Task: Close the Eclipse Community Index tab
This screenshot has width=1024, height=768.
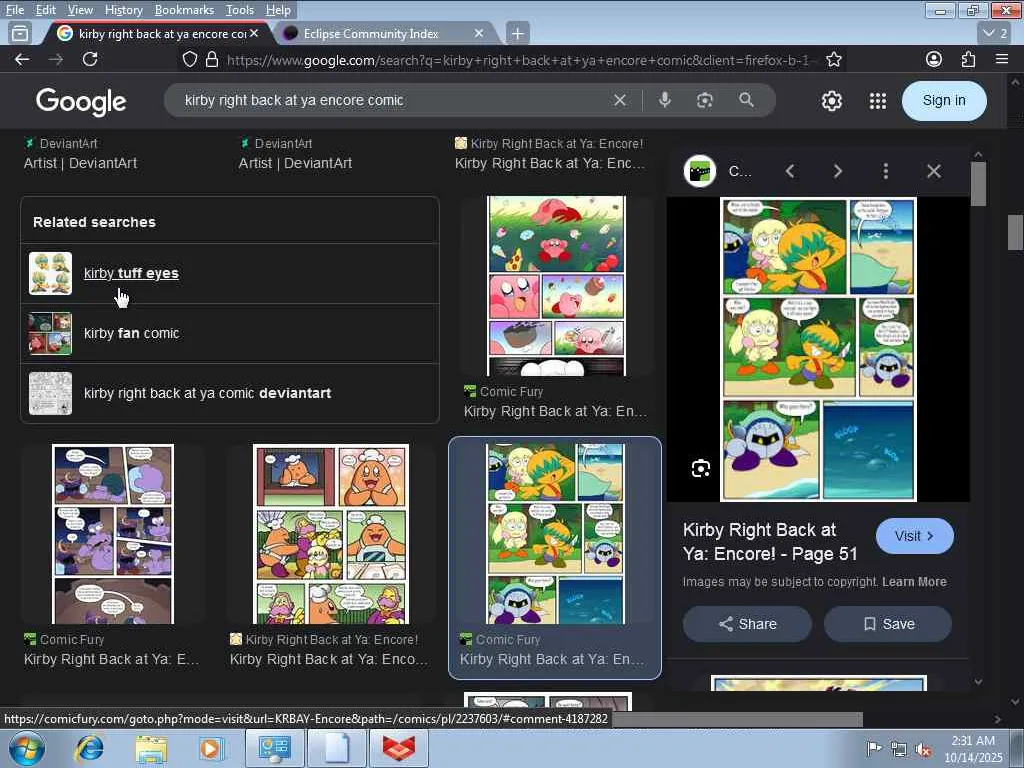Action: (479, 33)
